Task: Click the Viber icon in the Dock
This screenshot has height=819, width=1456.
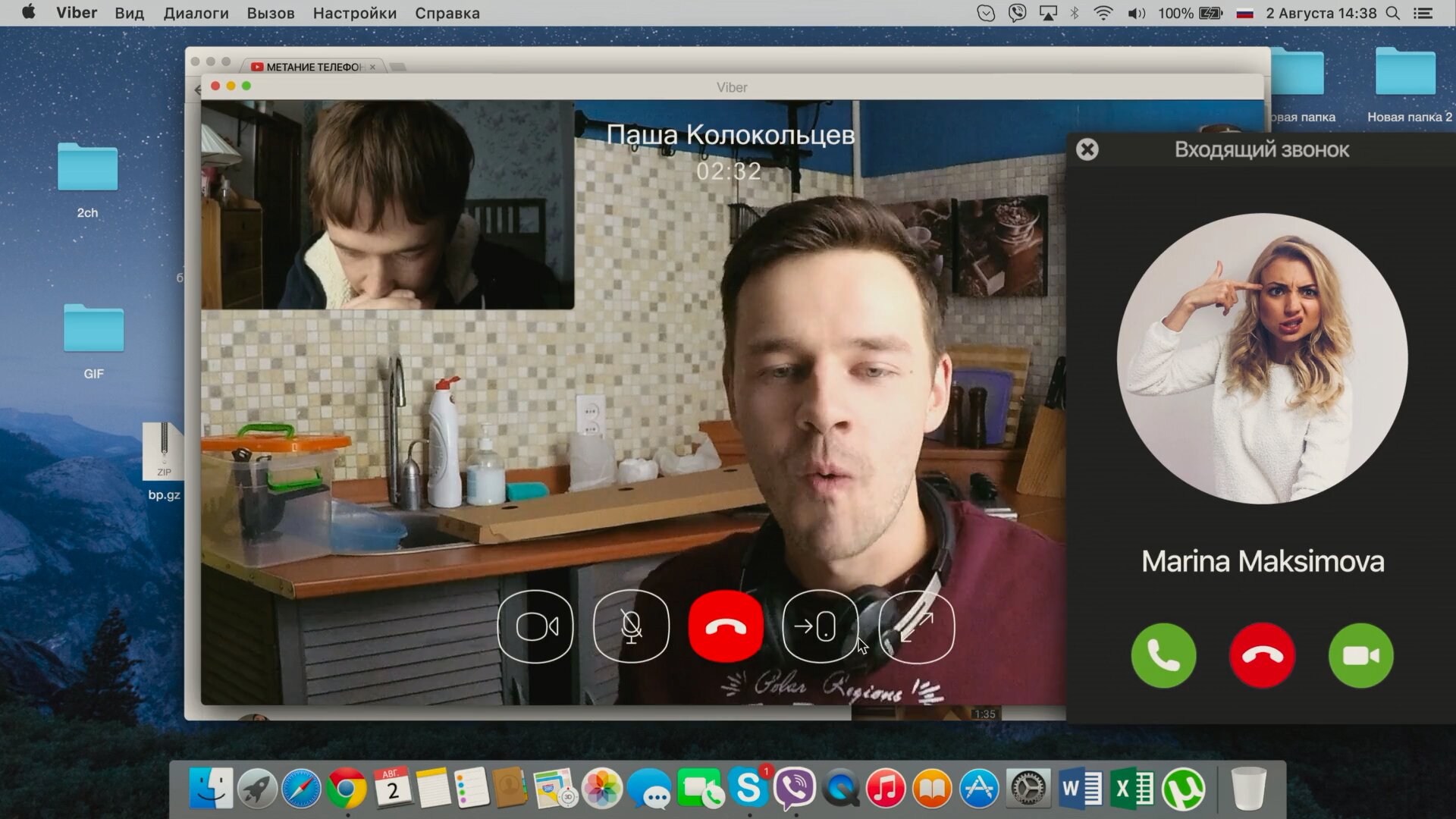Action: pos(794,789)
